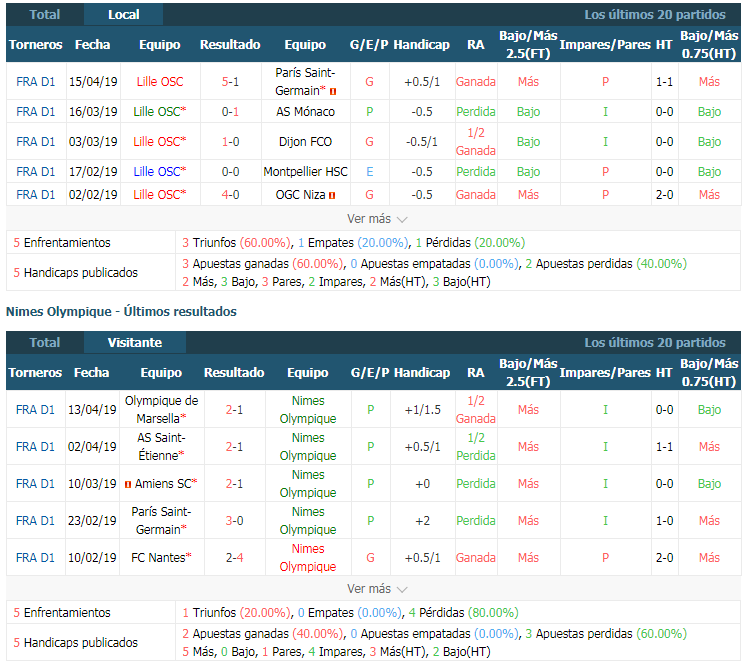Click '3 Triunfos (60.00%)' summary text
Screen dimensions: 749x661
(x=237, y=243)
